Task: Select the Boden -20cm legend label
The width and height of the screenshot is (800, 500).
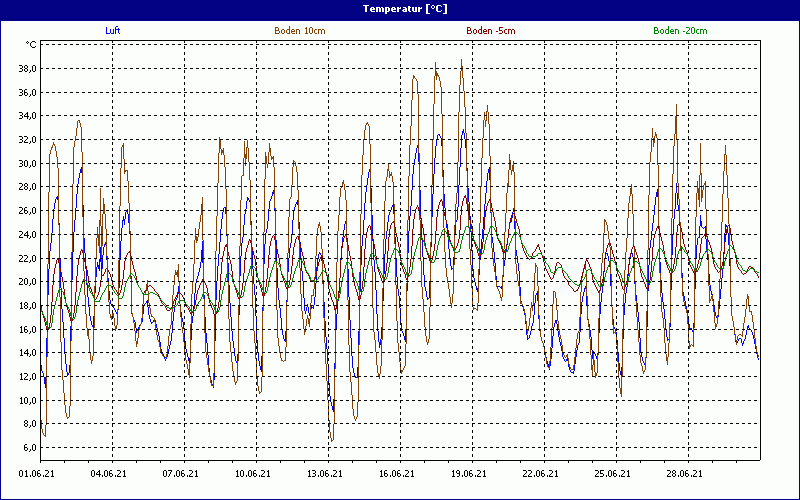Action: (680, 31)
